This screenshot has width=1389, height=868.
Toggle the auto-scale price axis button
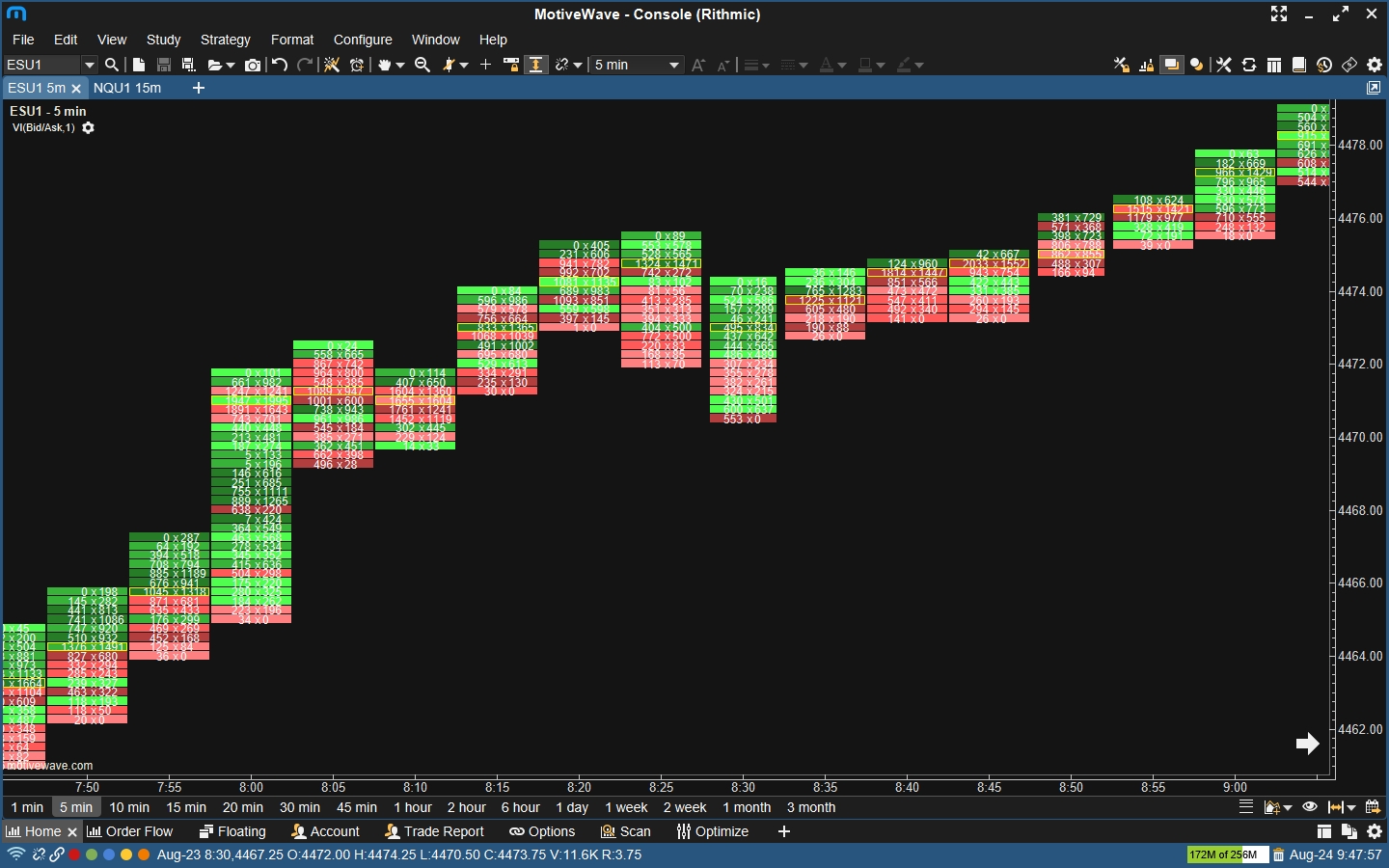(536, 65)
